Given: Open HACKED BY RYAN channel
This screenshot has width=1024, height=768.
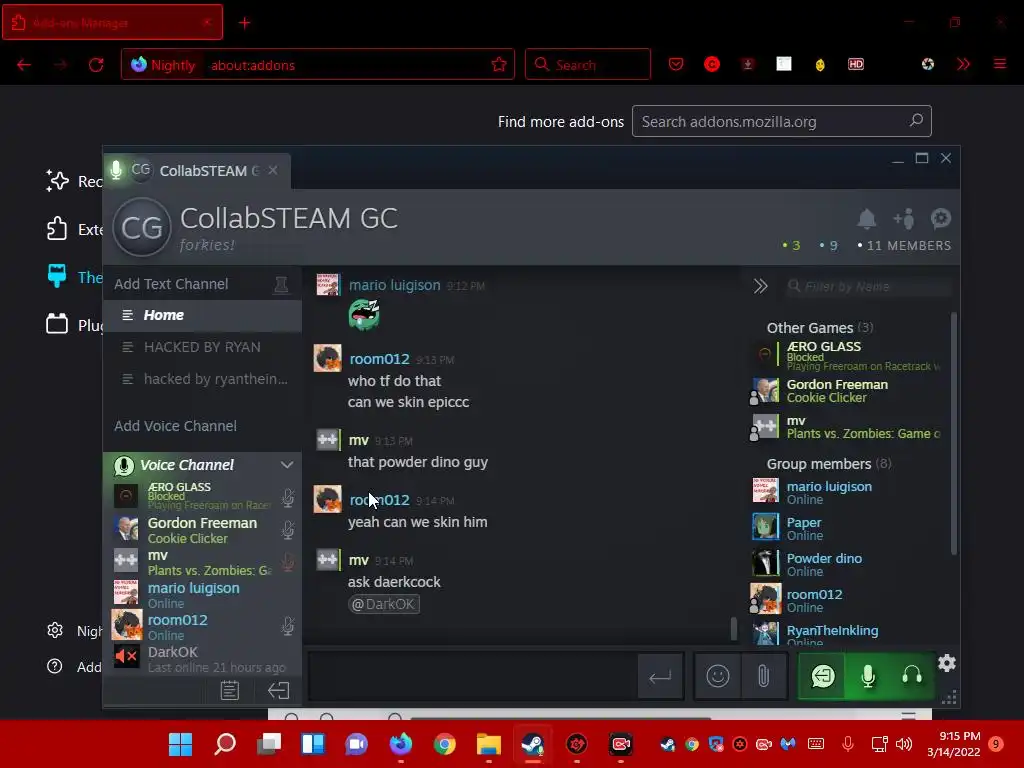Looking at the screenshot, I should 202,347.
